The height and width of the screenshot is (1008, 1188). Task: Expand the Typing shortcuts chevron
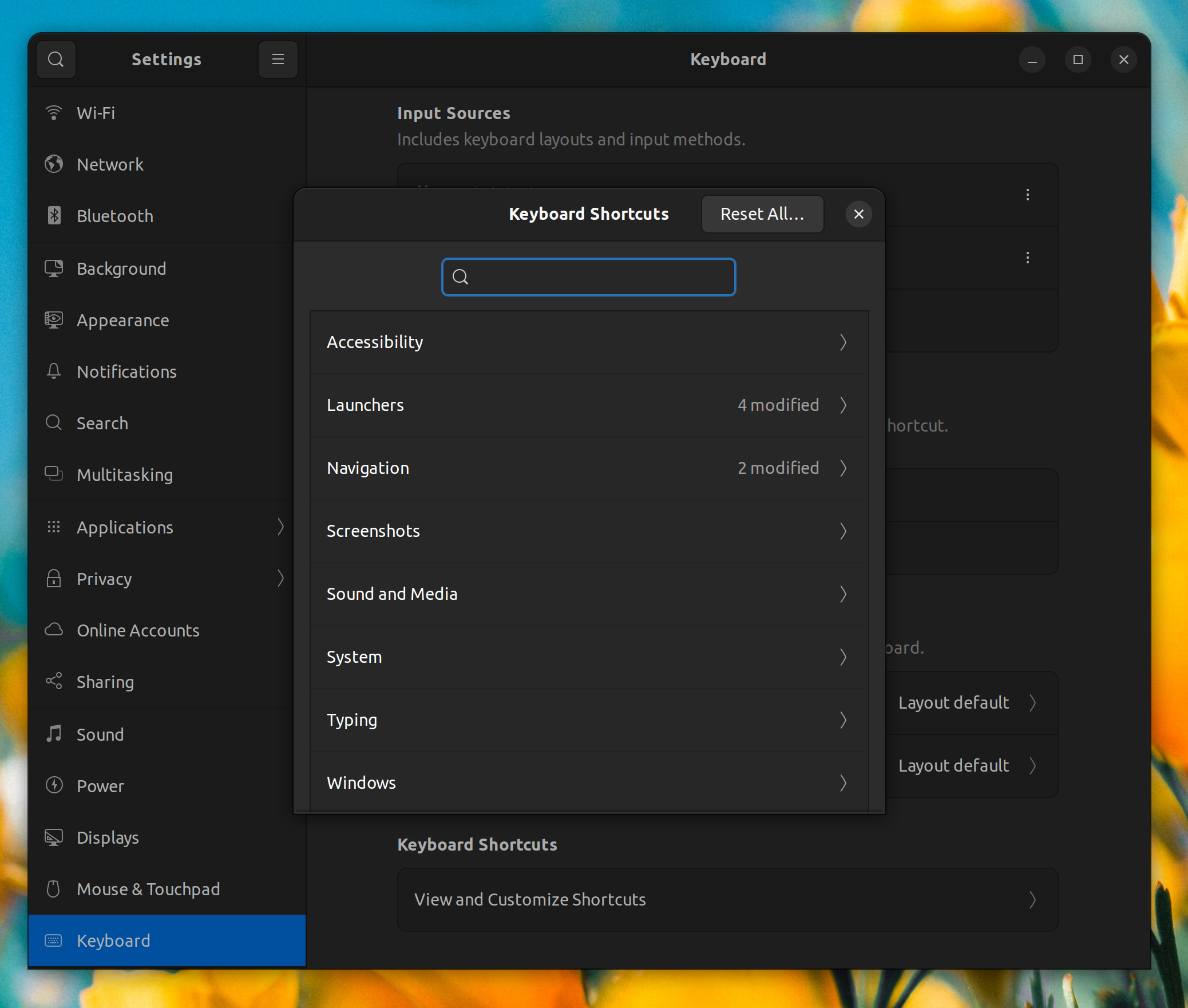pyautogui.click(x=843, y=720)
